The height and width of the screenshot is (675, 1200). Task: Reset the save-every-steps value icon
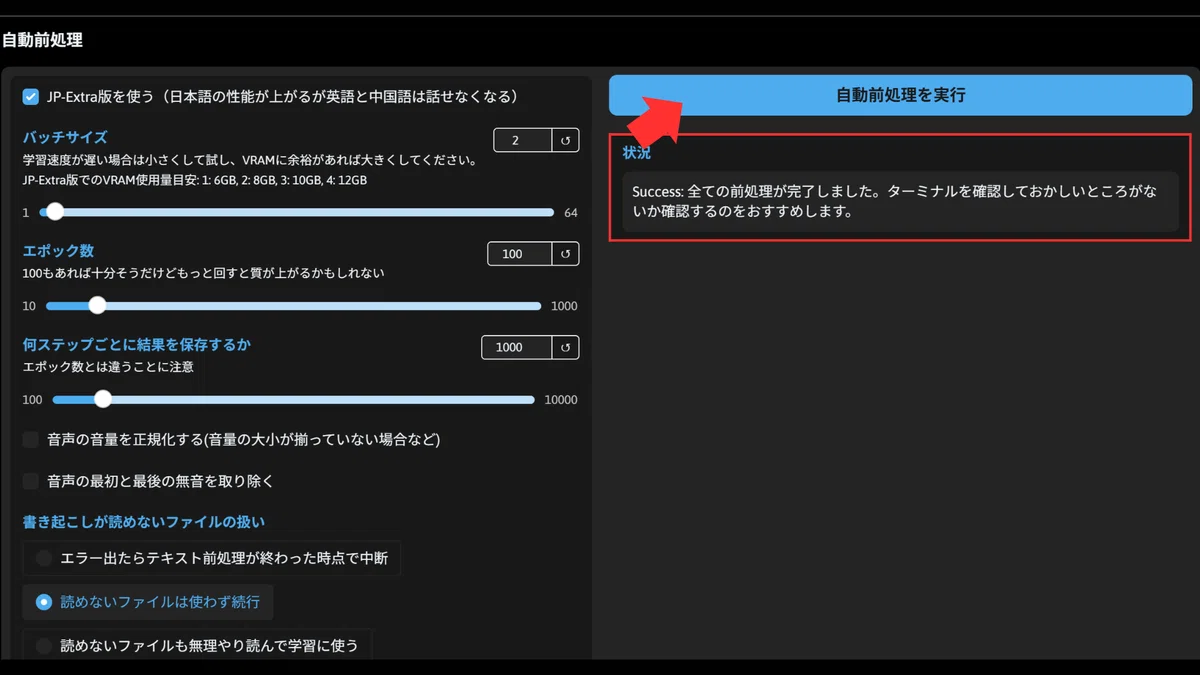565,347
